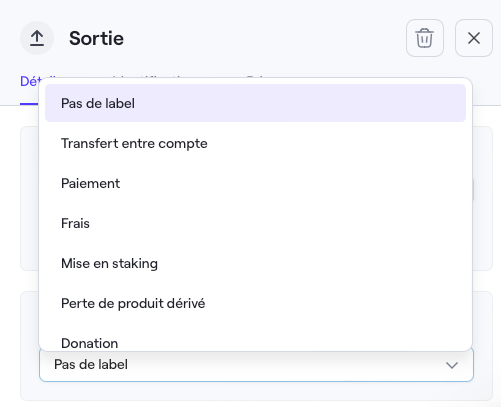Click the small grey handle on the list's right edge
The image size is (501, 407).
(473, 190)
